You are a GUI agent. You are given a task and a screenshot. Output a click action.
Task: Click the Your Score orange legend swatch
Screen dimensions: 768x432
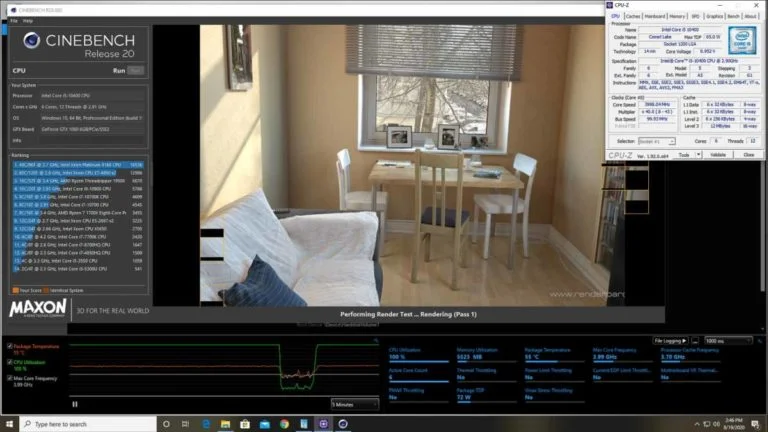click(16, 290)
